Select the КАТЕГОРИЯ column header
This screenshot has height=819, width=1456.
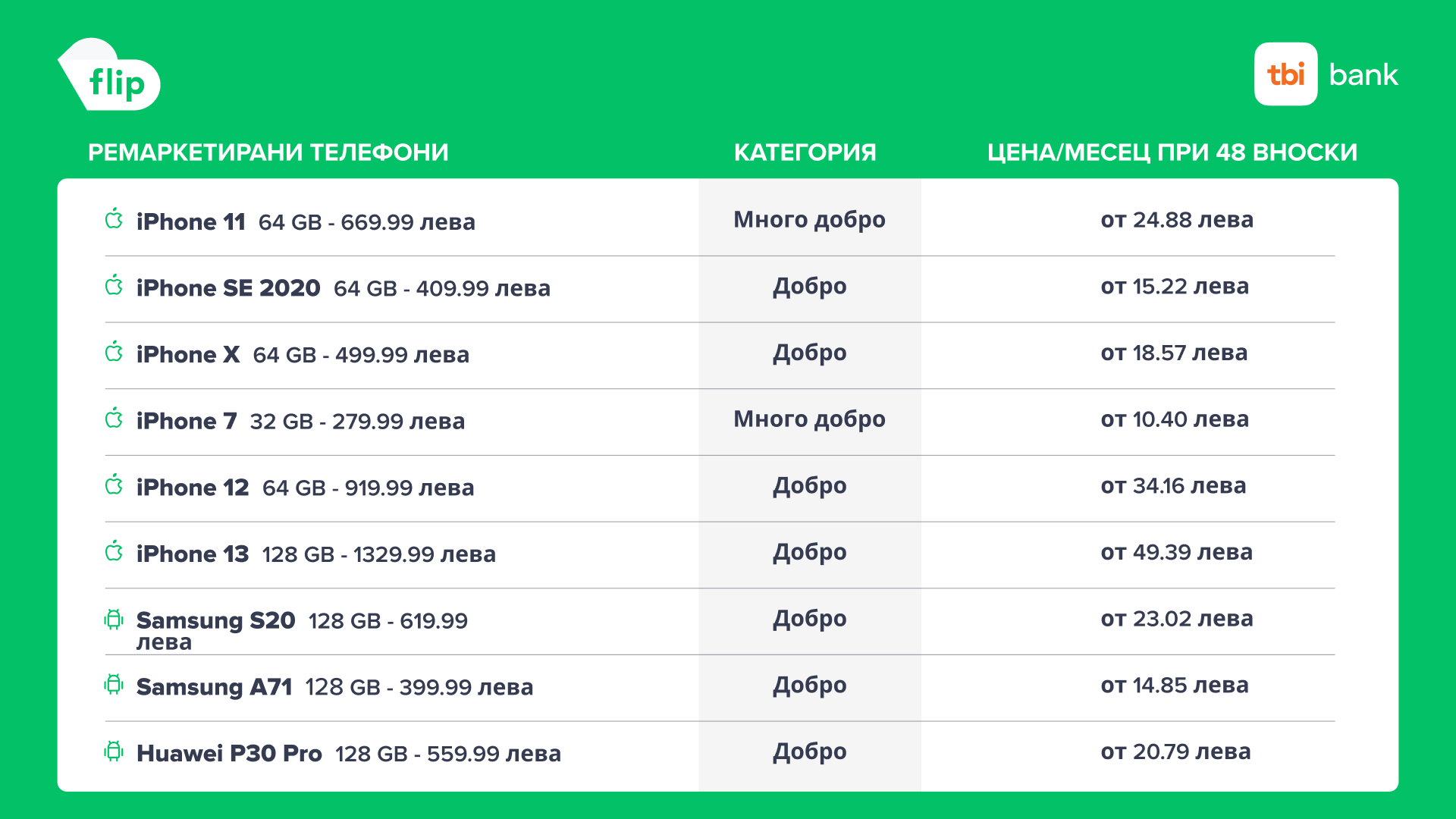805,152
